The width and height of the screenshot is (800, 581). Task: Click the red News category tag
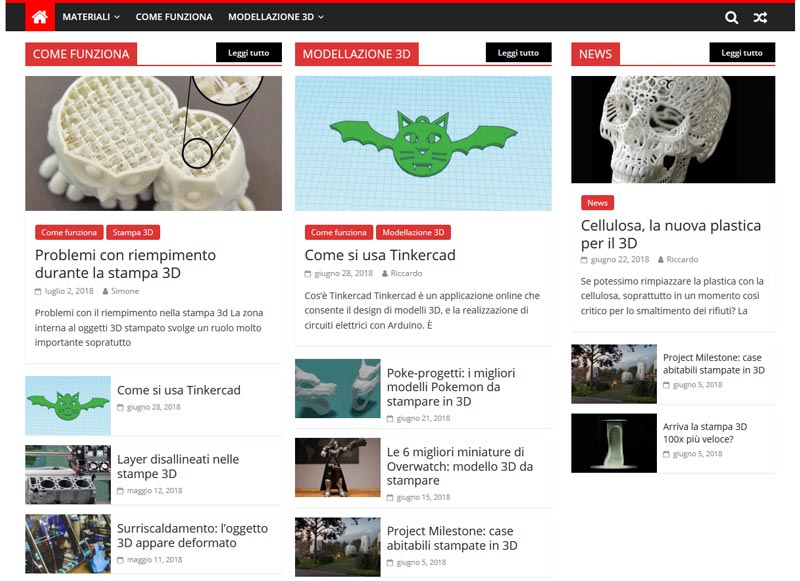[x=597, y=203]
